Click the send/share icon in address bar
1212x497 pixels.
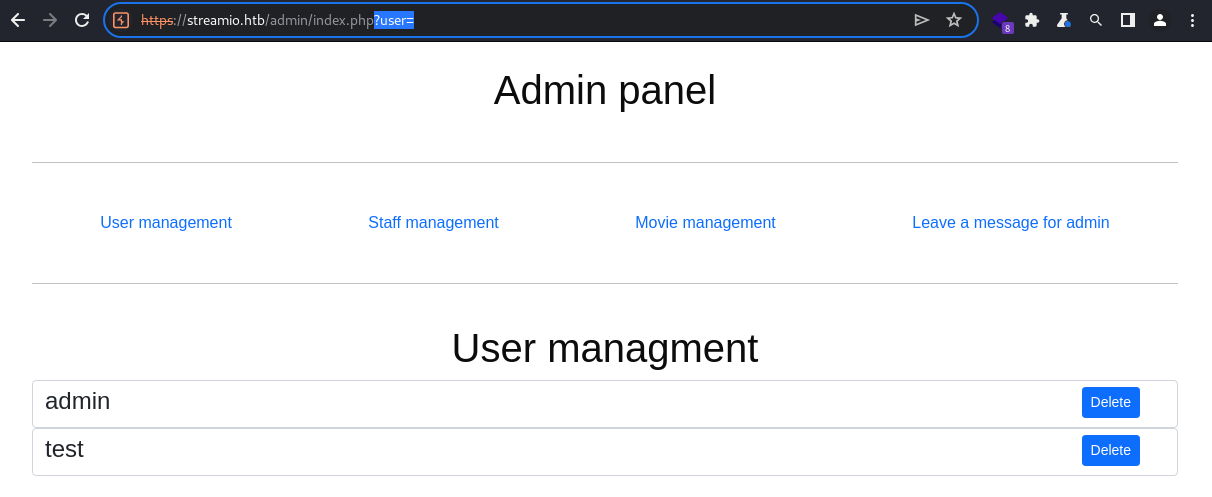[x=922, y=20]
